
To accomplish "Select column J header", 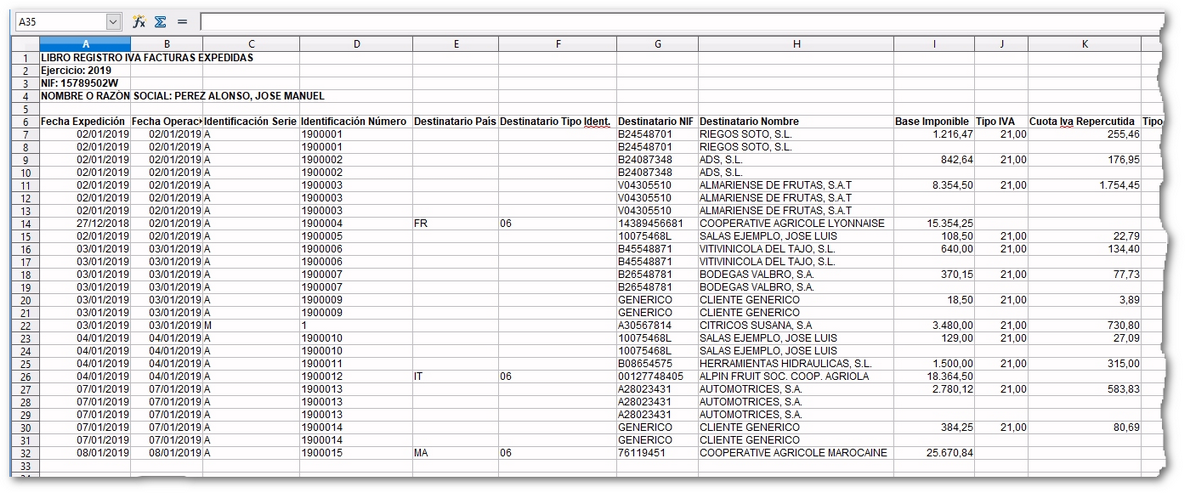I will point(1001,45).
